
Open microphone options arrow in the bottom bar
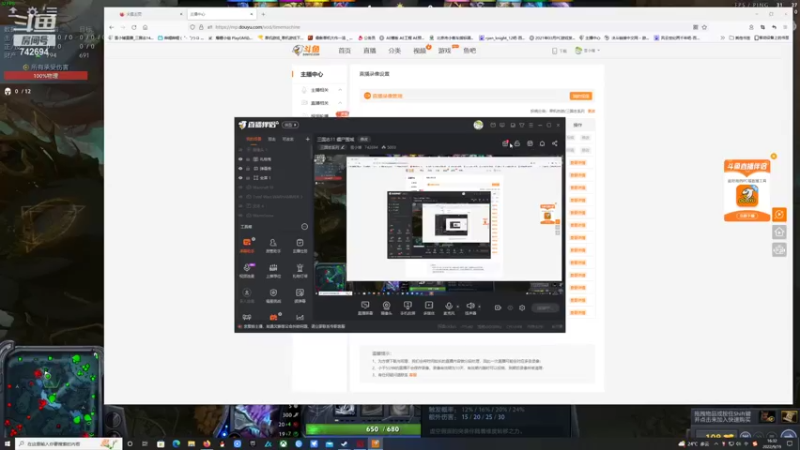point(457,307)
